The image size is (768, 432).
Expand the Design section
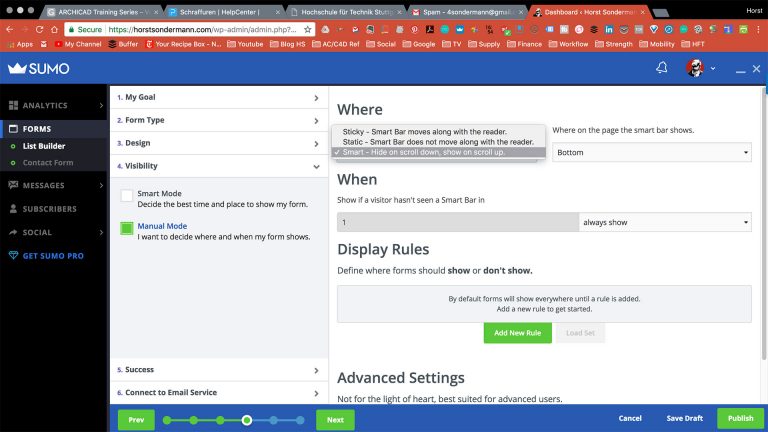(218, 143)
